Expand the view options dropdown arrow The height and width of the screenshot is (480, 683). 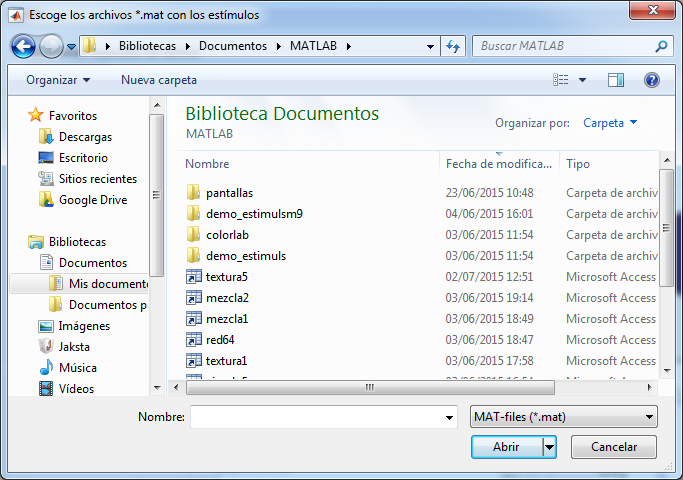[x=583, y=80]
